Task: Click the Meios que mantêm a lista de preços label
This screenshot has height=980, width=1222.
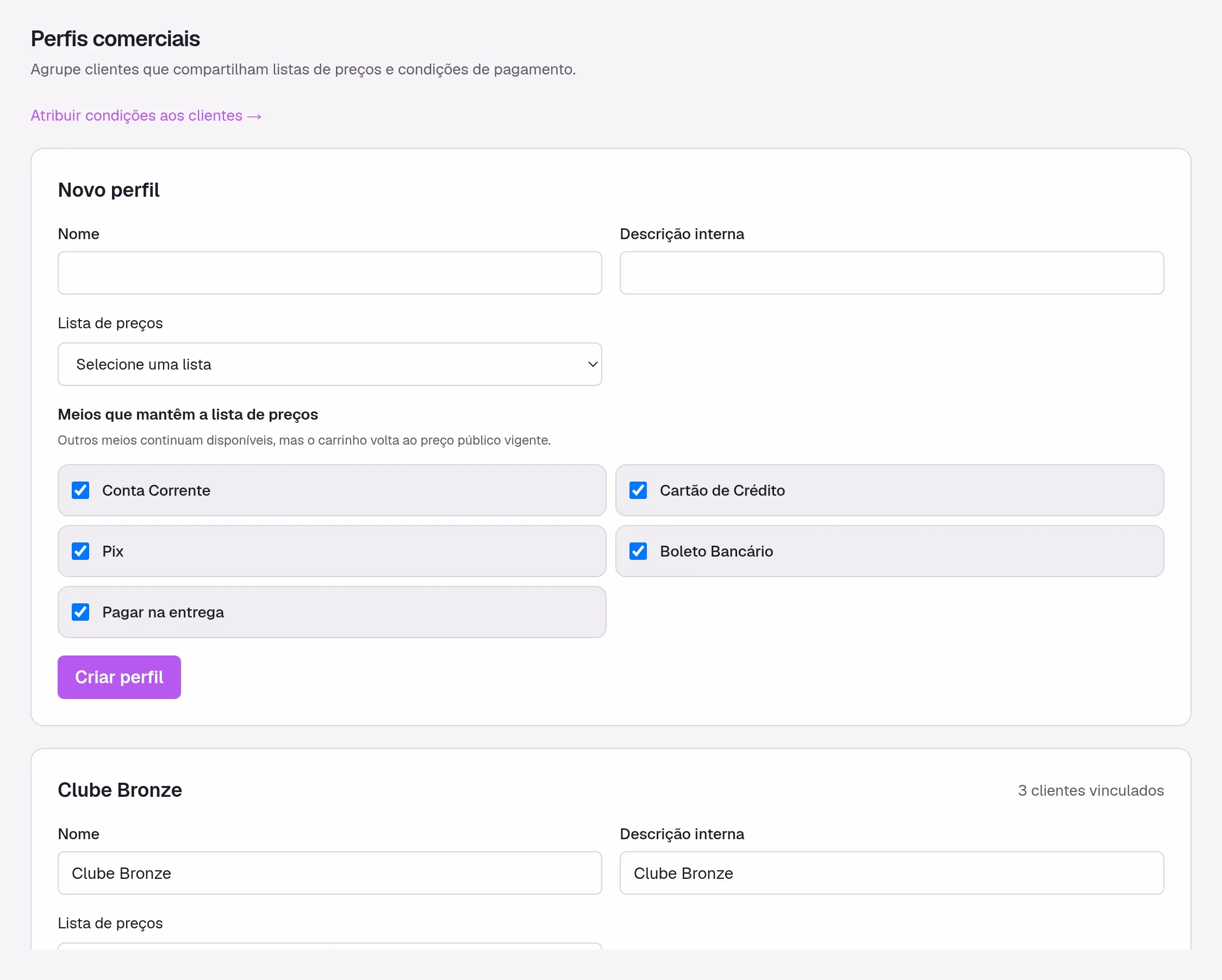Action: click(x=188, y=414)
